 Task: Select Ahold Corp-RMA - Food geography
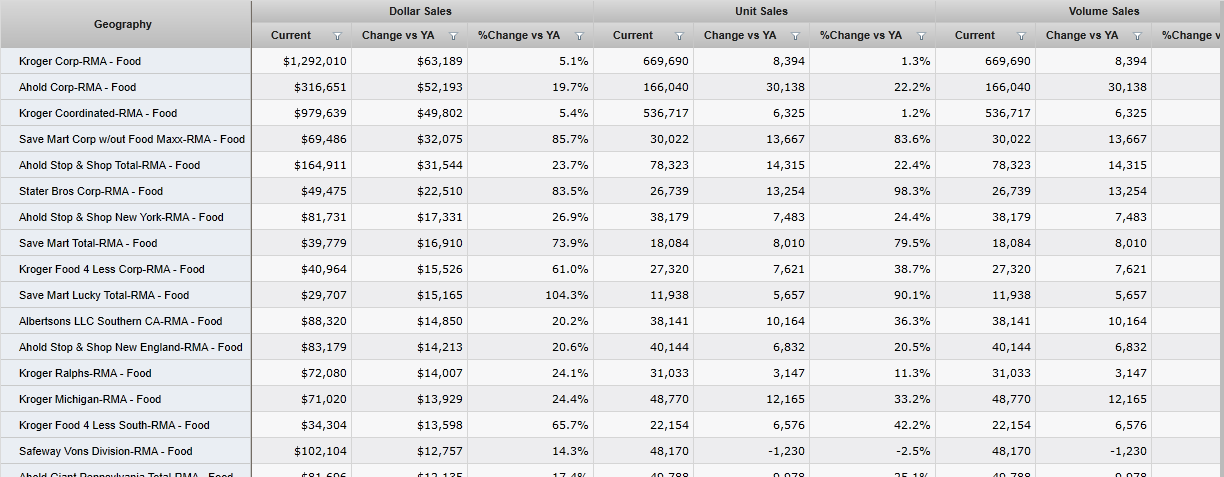pyautogui.click(x=77, y=87)
